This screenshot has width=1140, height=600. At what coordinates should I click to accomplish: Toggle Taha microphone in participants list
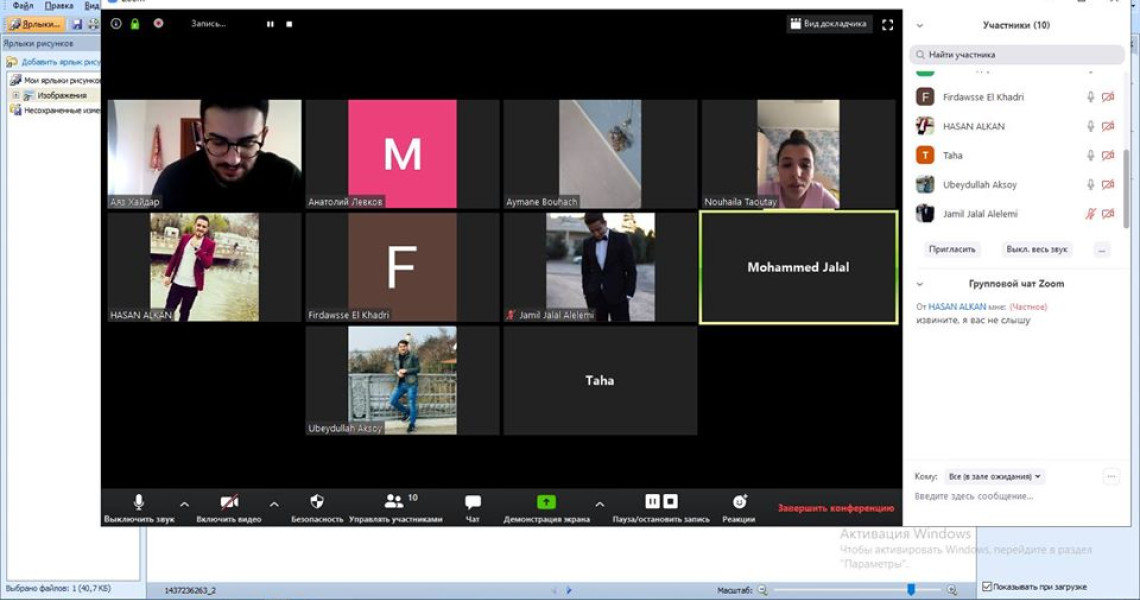coord(1090,155)
